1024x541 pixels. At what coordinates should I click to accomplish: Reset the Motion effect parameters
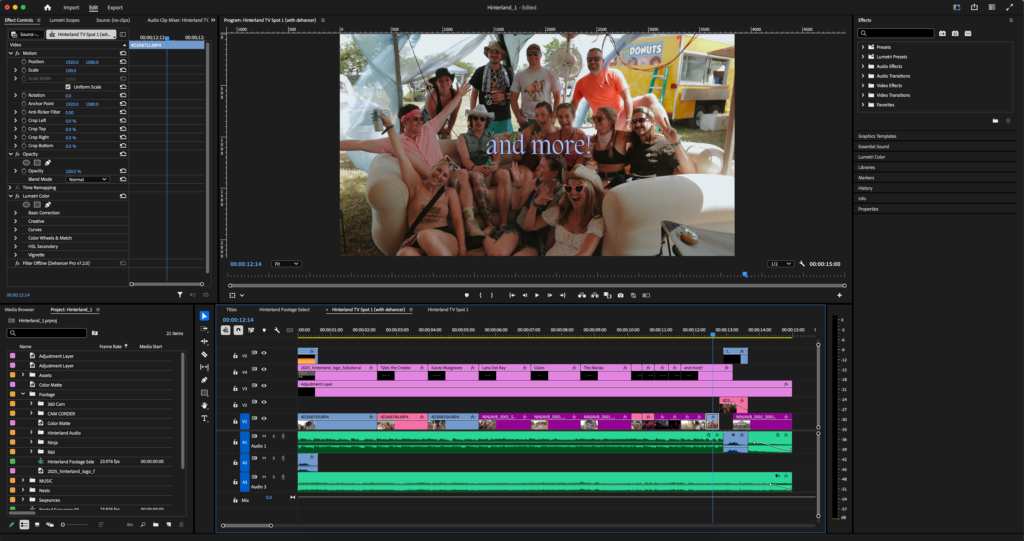click(x=123, y=53)
